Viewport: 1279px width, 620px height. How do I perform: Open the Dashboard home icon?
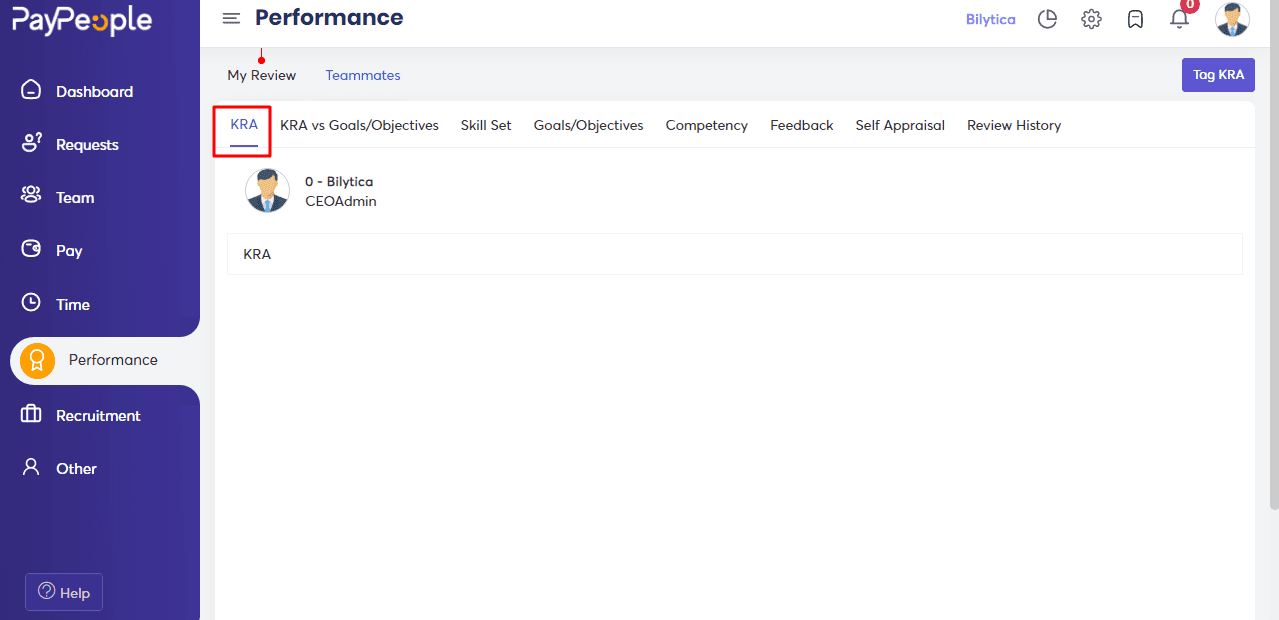31,90
